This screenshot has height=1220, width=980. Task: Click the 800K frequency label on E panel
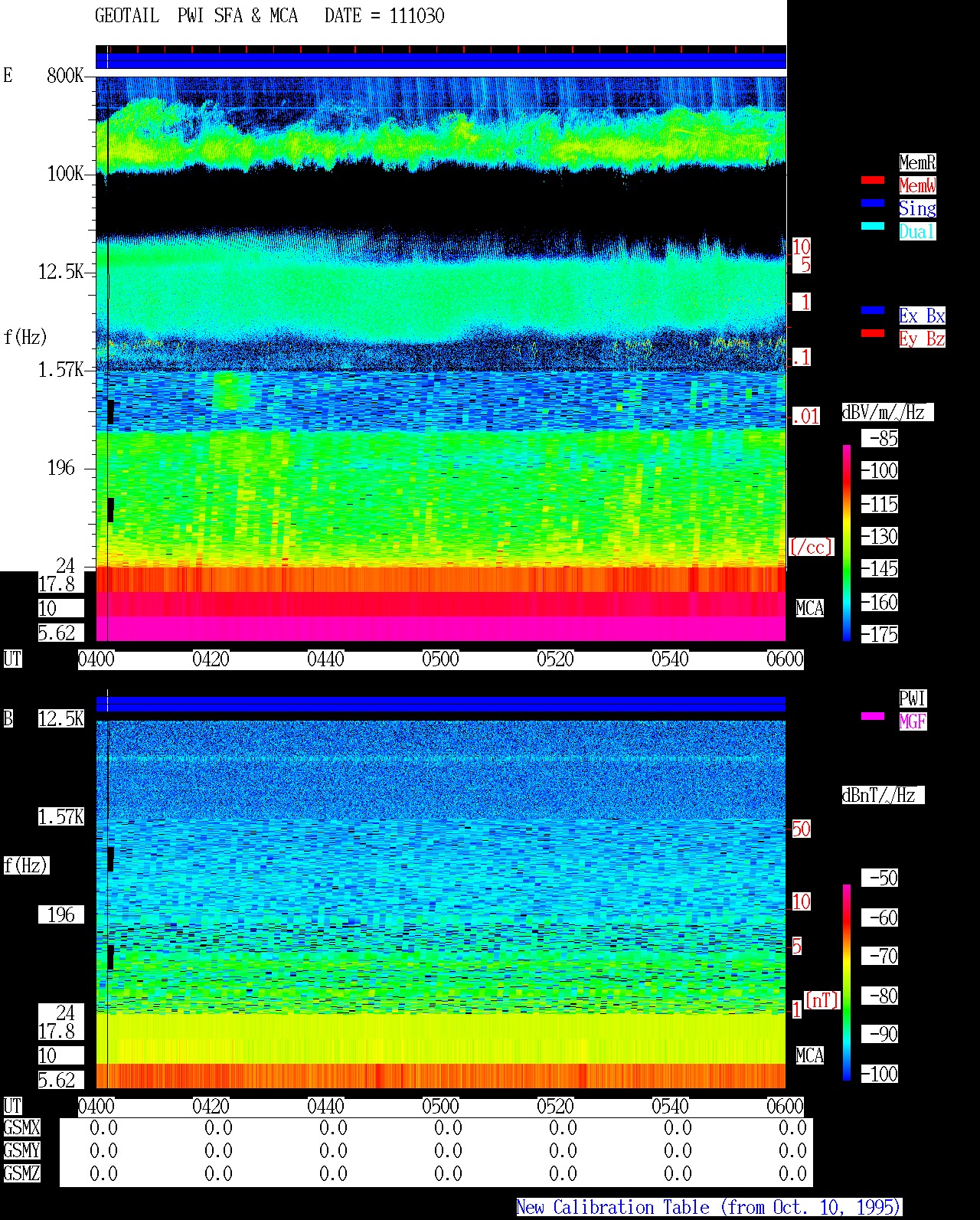65,76
